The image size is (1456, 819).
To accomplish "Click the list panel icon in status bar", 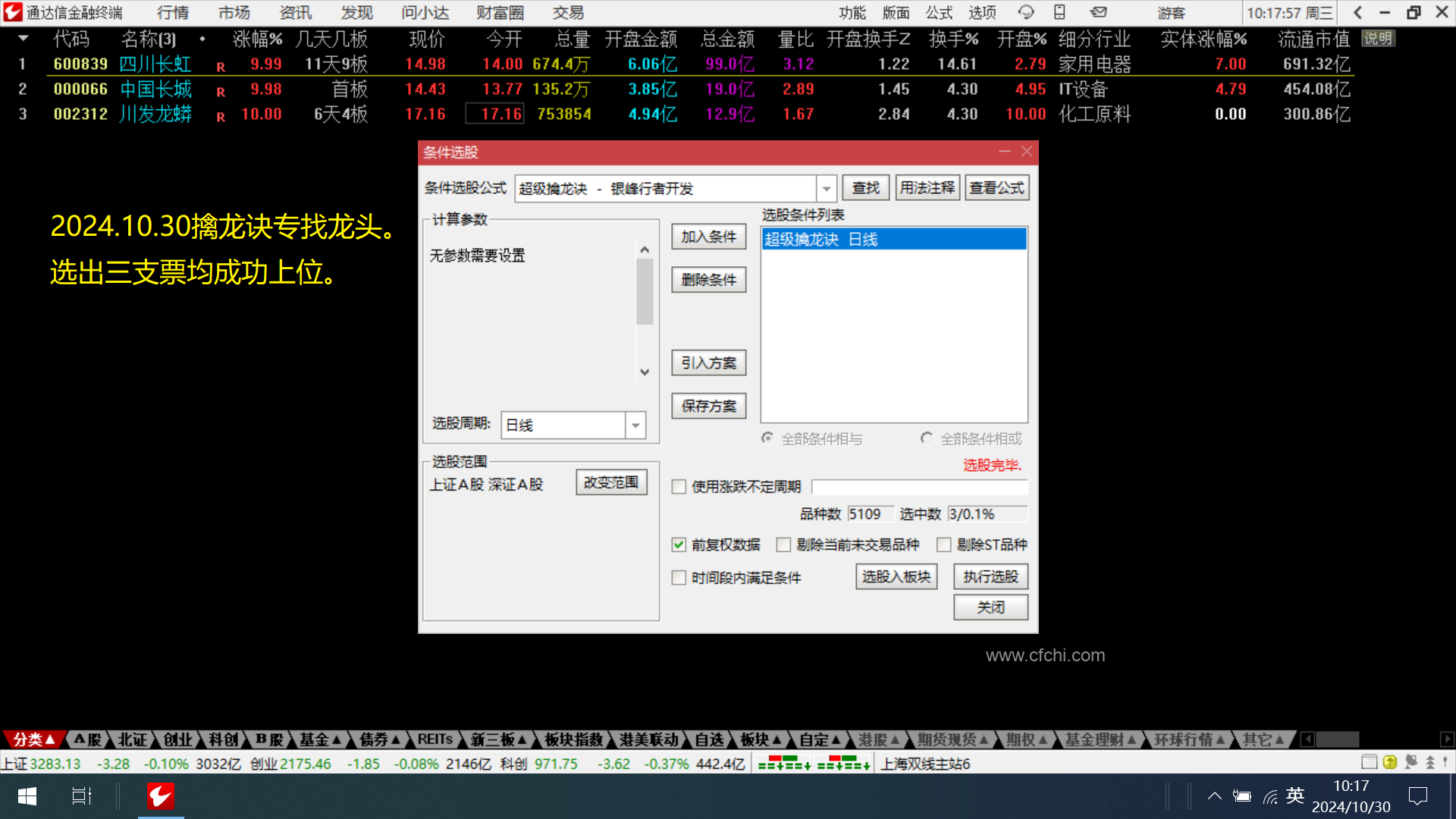I will 1369,762.
